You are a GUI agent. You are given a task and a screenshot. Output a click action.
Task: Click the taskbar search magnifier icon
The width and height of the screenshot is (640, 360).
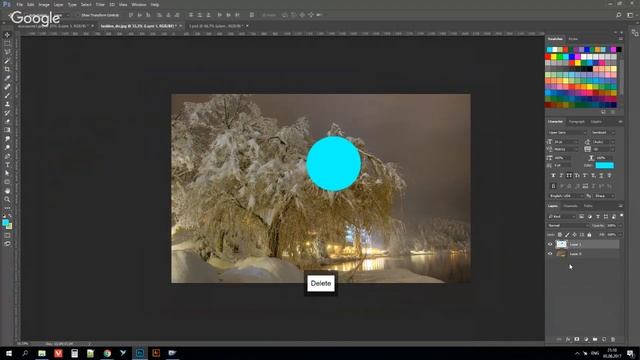coord(25,353)
